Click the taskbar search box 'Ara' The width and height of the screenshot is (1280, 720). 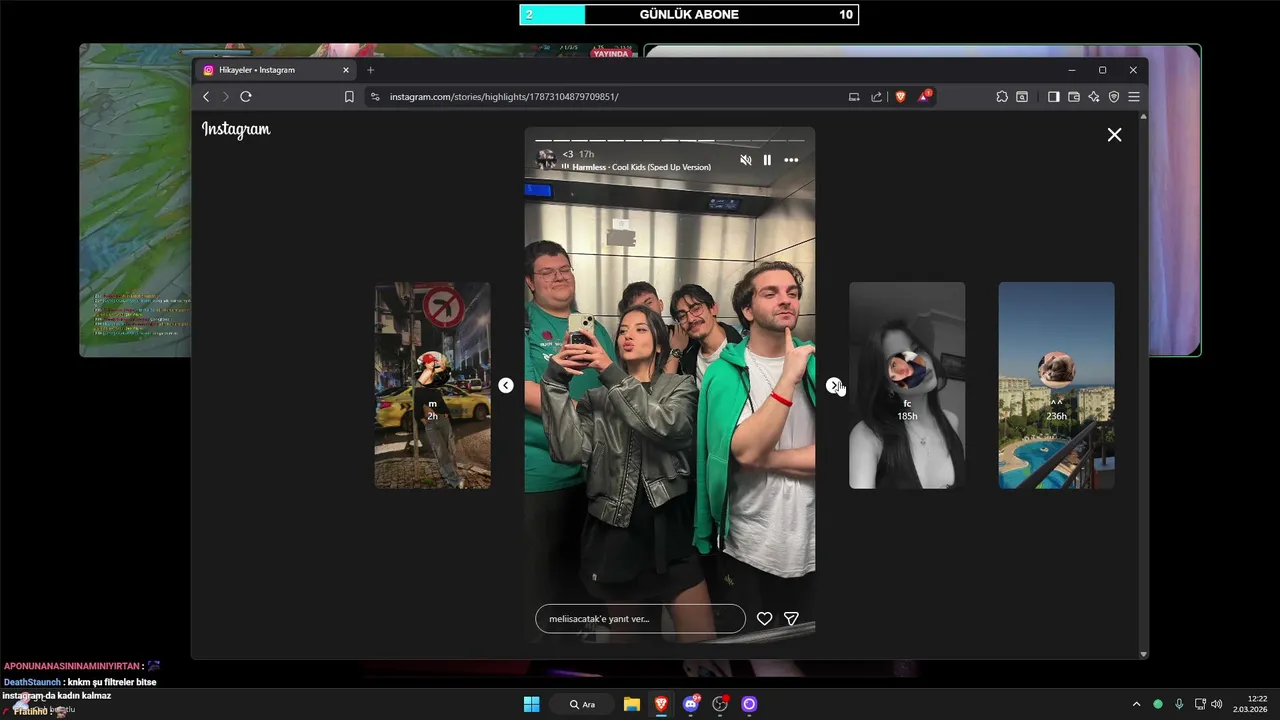click(582, 704)
